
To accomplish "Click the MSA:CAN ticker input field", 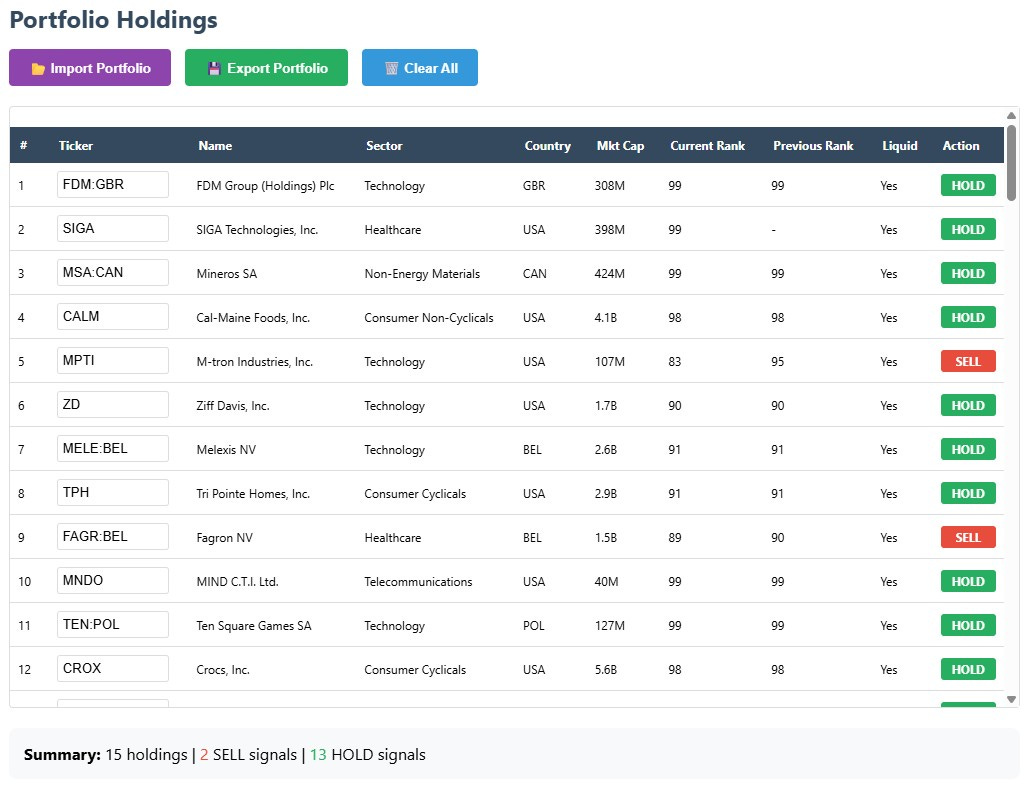I will point(112,273).
